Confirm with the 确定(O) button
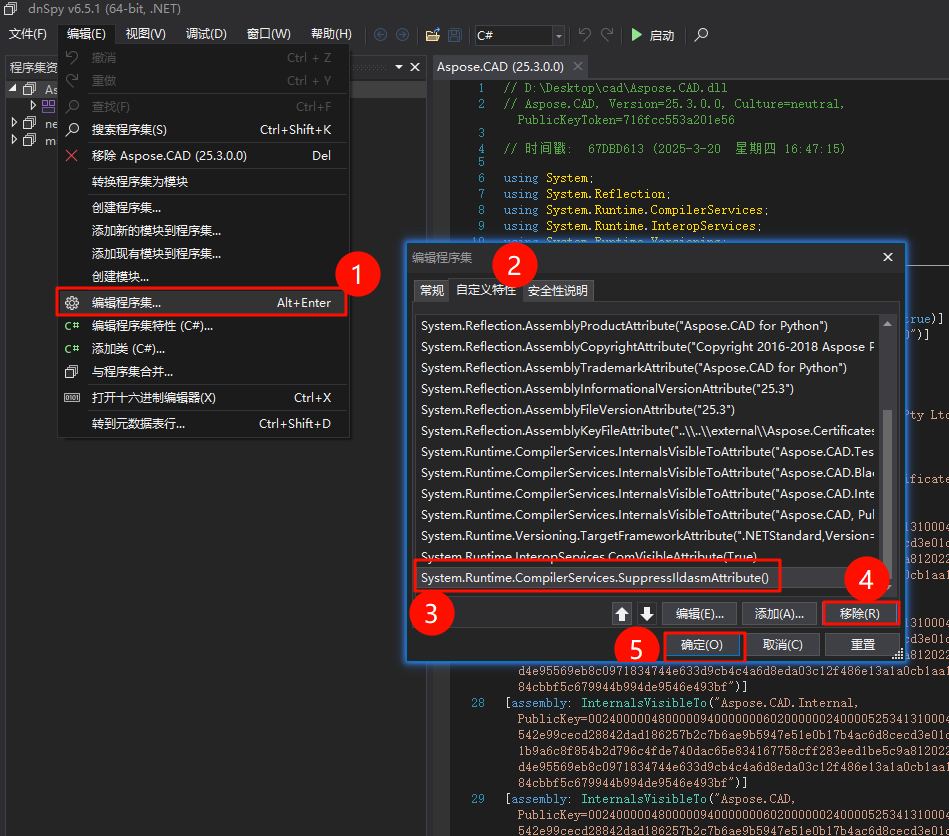The image size is (949, 836). pos(702,645)
